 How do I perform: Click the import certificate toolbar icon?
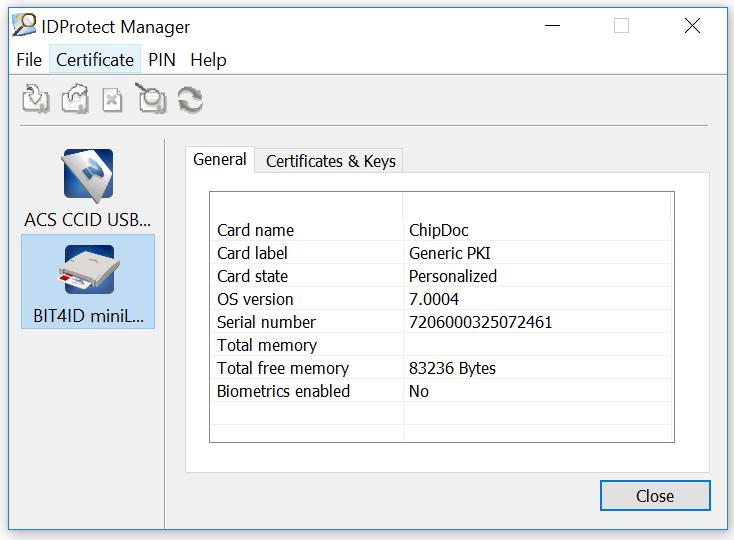[36, 99]
